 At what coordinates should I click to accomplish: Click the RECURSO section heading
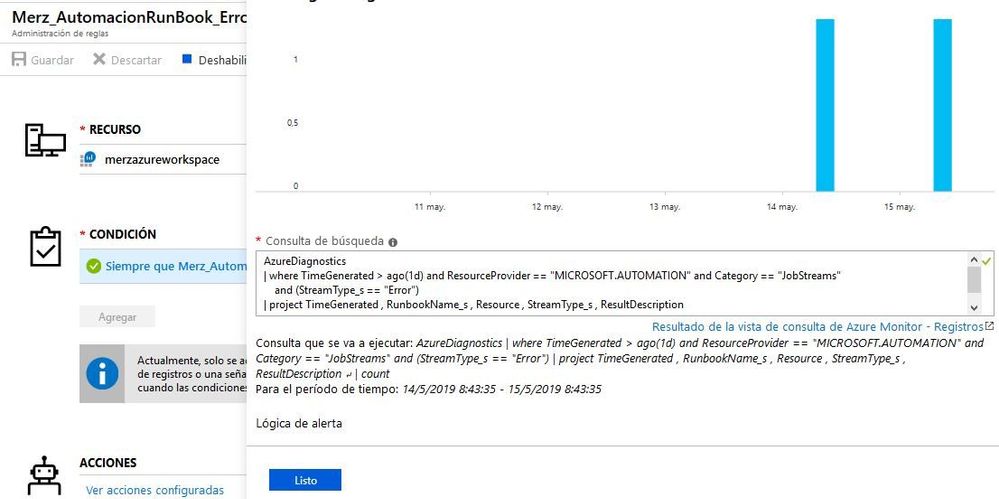[x=115, y=129]
